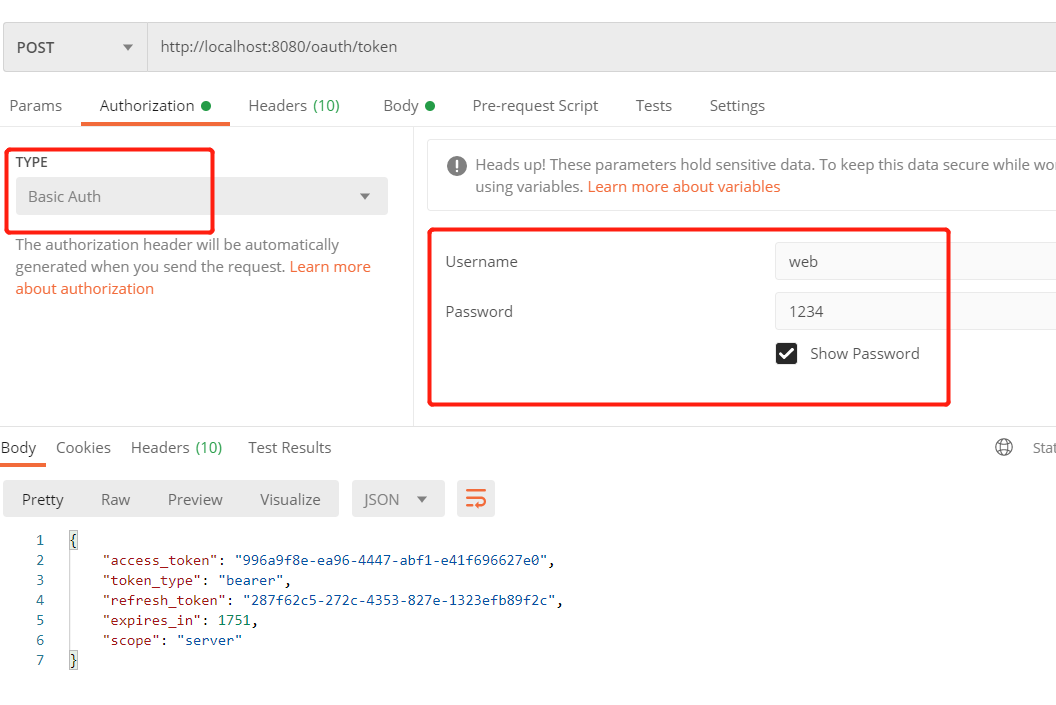Click the heads up warning icon
This screenshot has height=705, width=1056.
[457, 166]
